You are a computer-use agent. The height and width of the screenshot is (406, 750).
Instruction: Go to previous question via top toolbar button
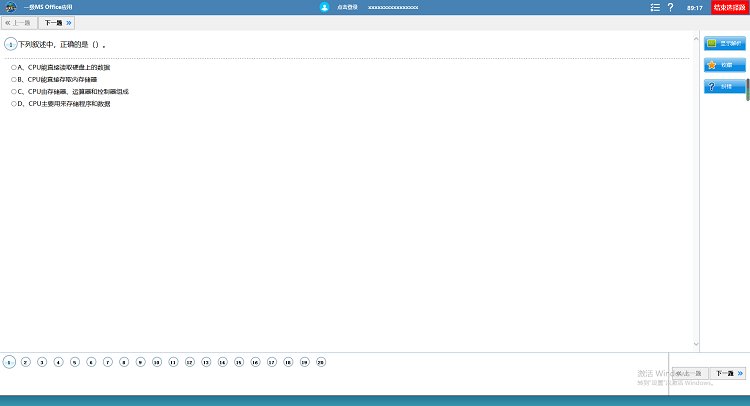[x=19, y=23]
